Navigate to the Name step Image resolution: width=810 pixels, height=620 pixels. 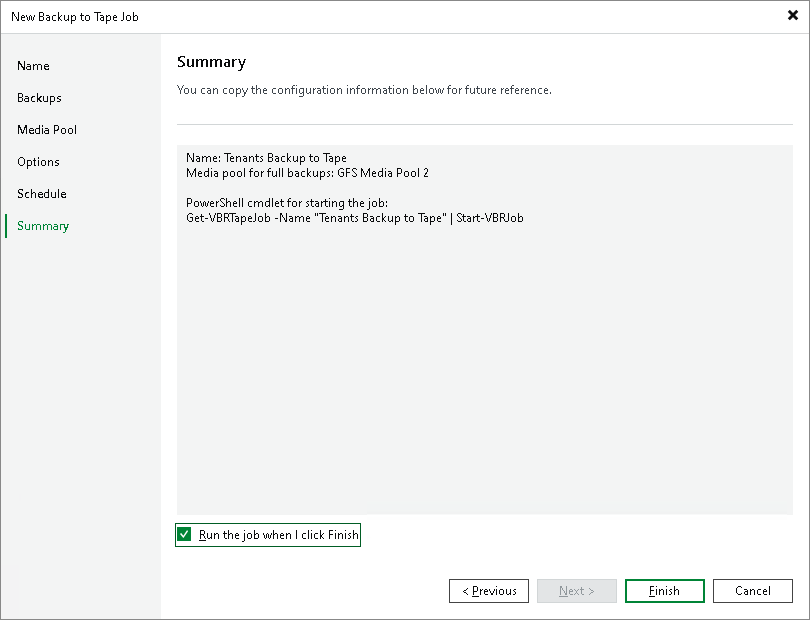(33, 65)
